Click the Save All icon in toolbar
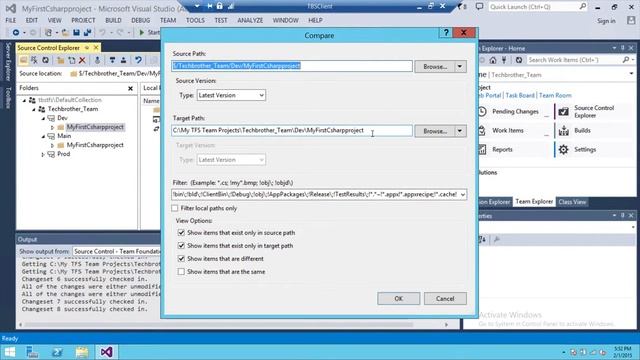Screen dimensions: 640x360 coord(87,32)
